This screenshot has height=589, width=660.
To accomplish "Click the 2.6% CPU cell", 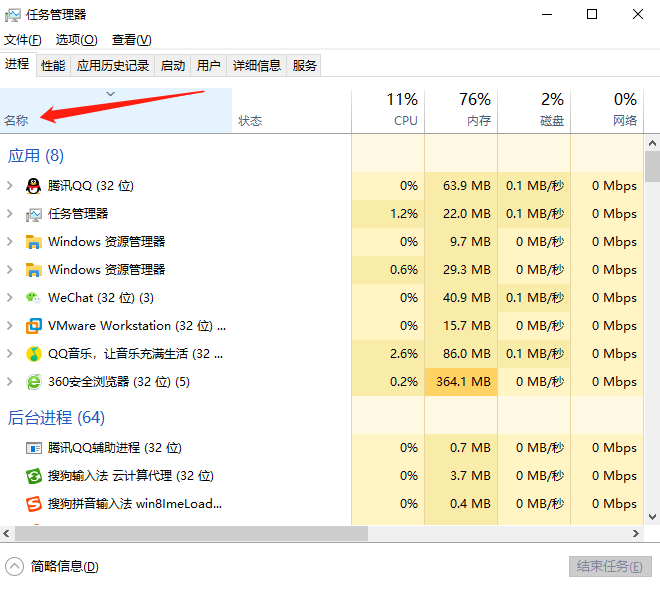I will point(388,354).
